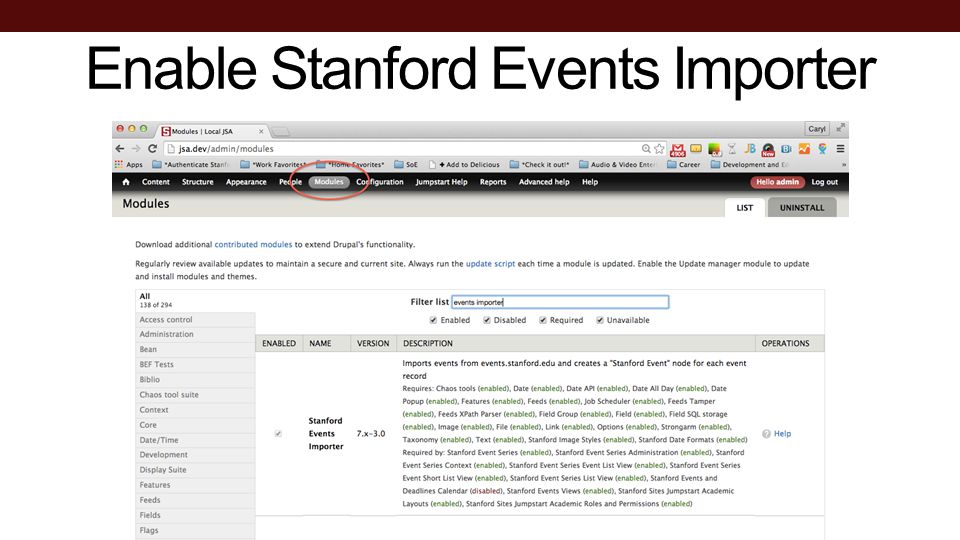Open the *Work Favorites* bookmark folder
The image size is (960, 540).
pyautogui.click(x=273, y=165)
